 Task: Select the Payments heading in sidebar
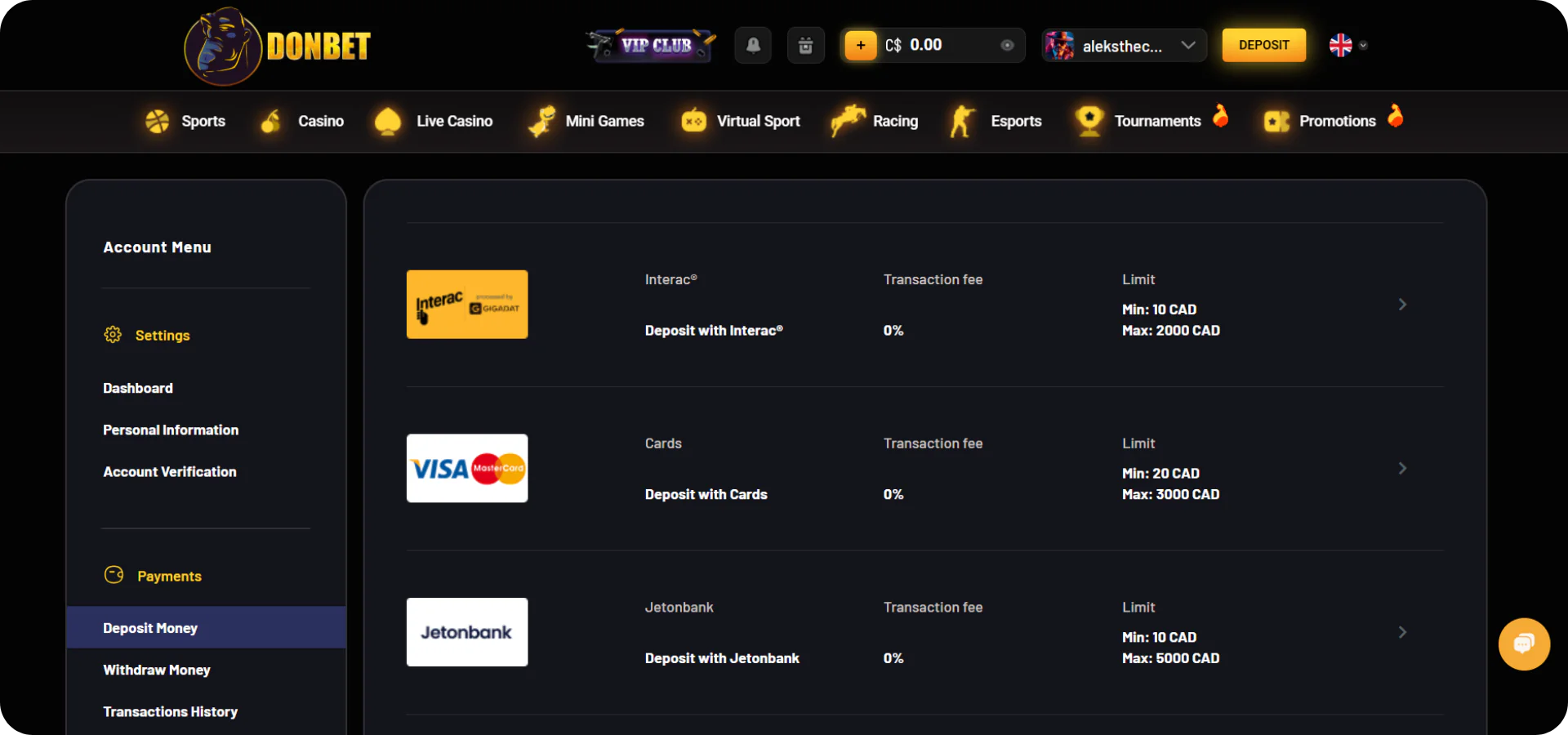click(169, 576)
